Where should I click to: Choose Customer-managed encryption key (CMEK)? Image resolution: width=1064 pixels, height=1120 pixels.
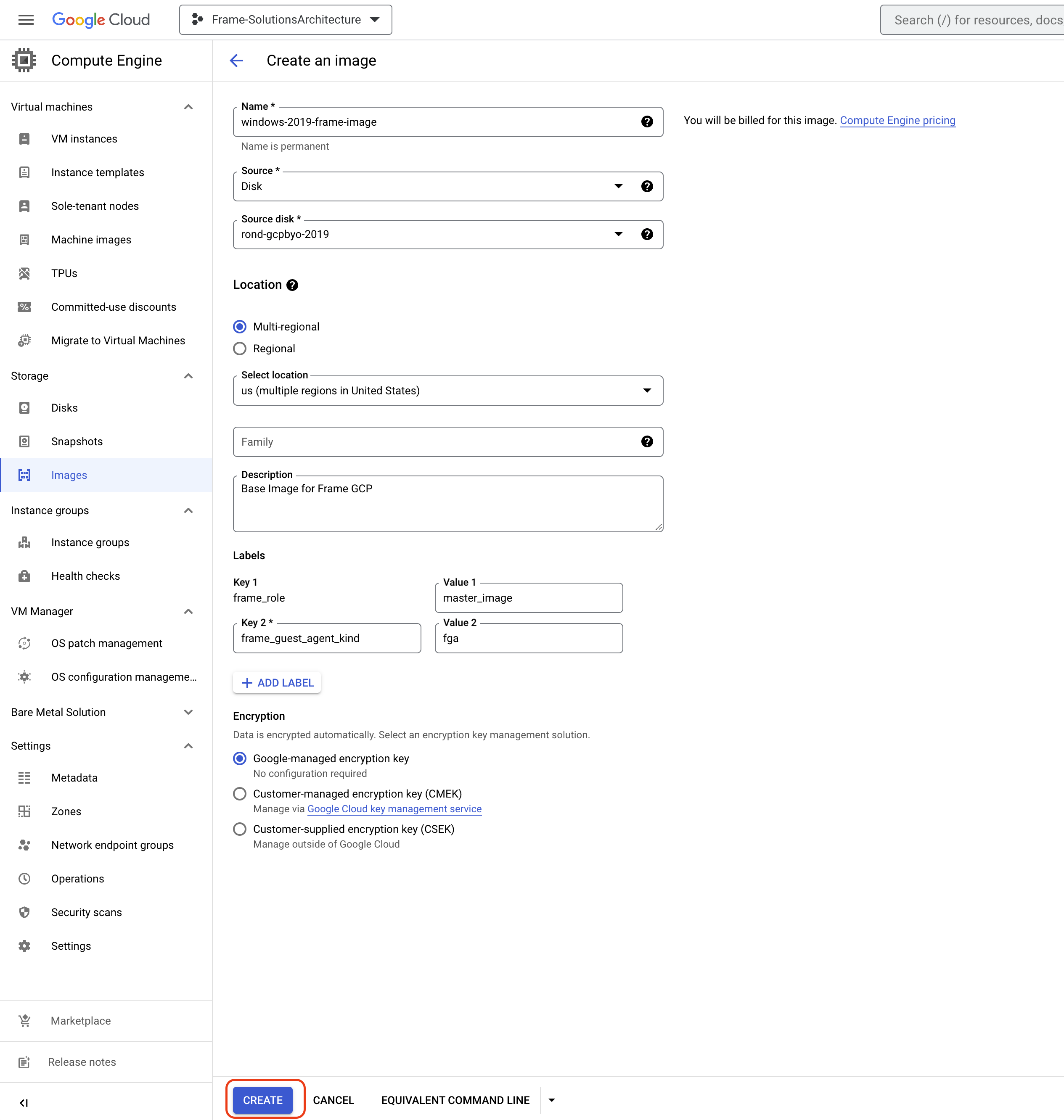pyautogui.click(x=239, y=793)
